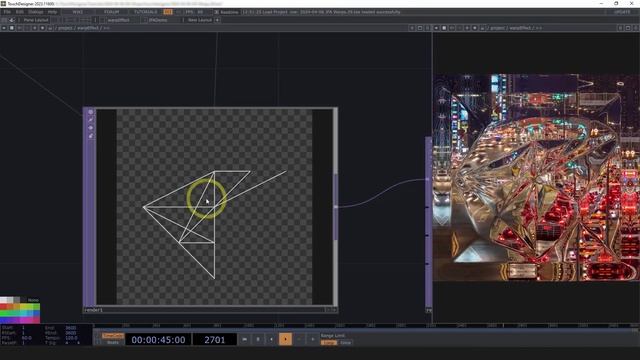Open the File menu
640x360 pixels.
(7, 12)
